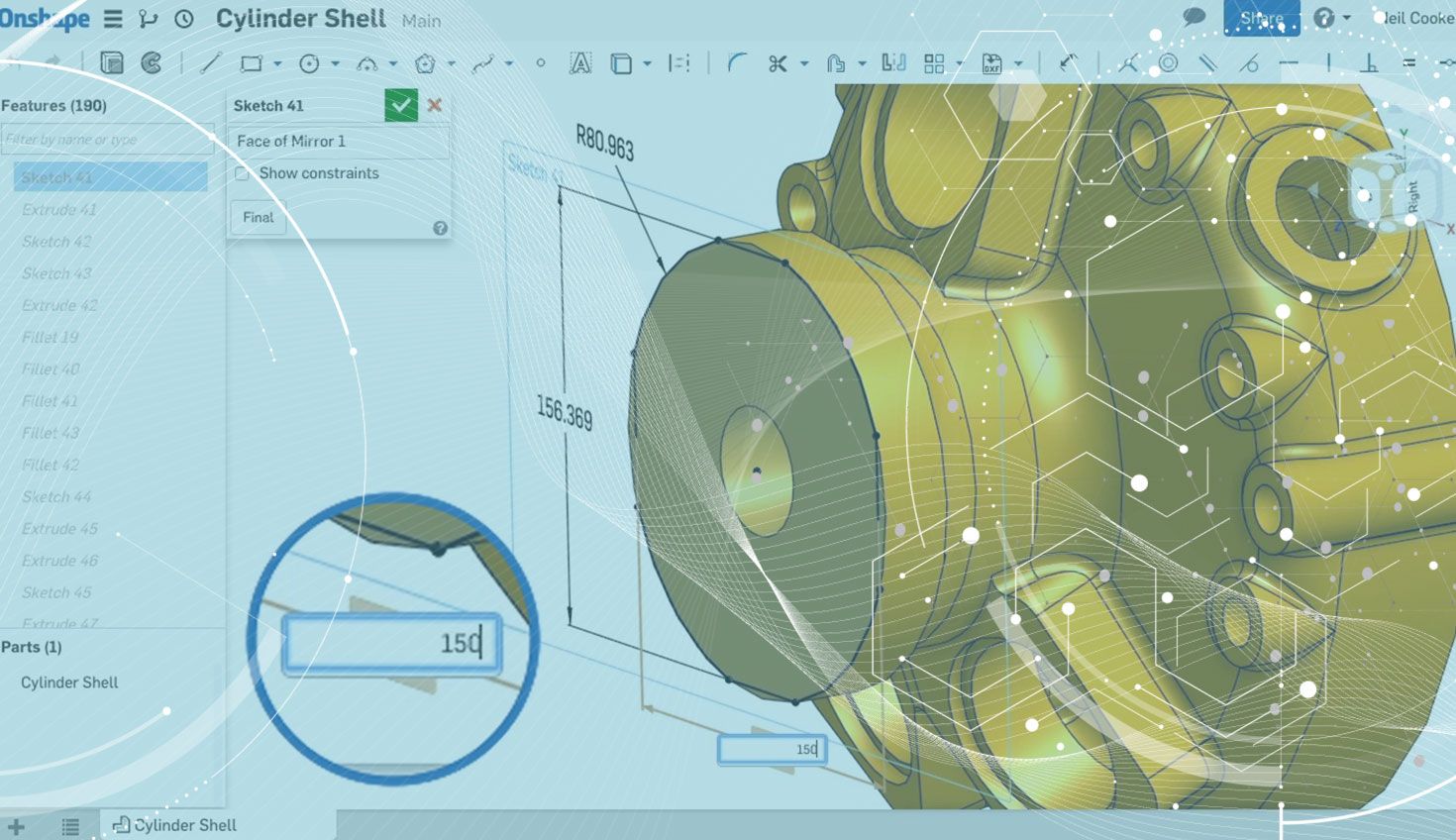Click the Filter by name or type field
The image size is (1456, 840).
(107, 140)
